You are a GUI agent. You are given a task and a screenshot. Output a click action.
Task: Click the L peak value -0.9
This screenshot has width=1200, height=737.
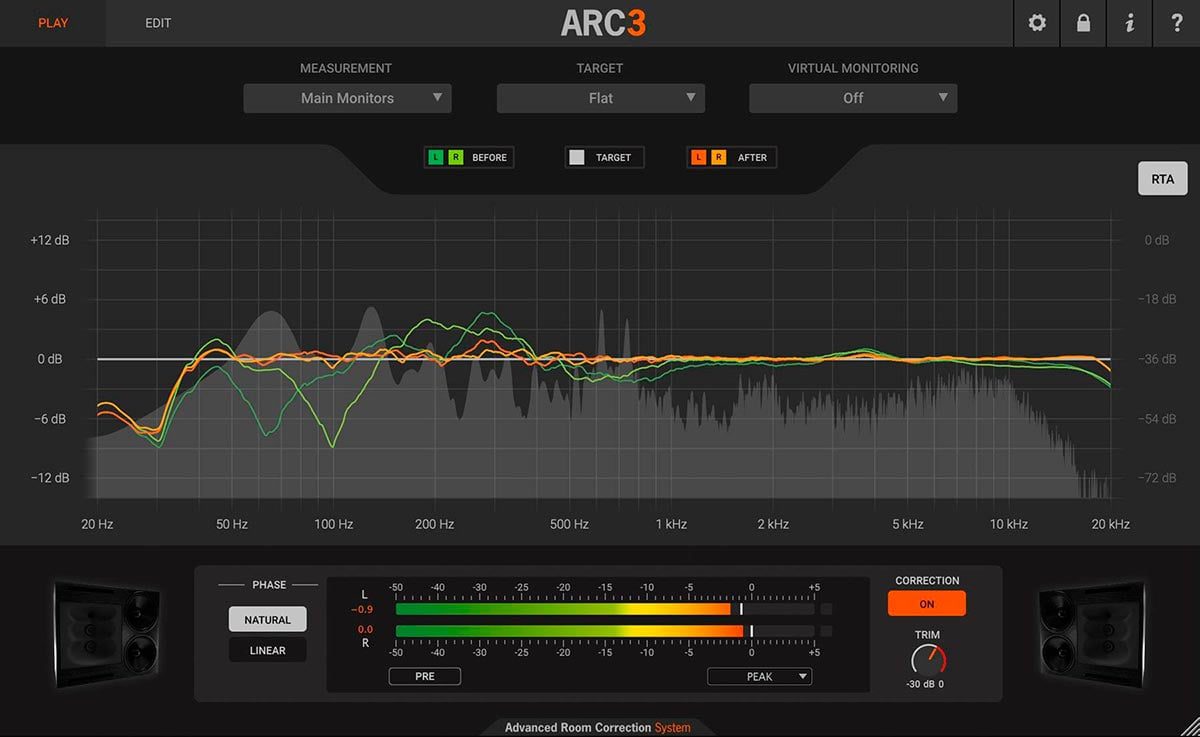(362, 609)
